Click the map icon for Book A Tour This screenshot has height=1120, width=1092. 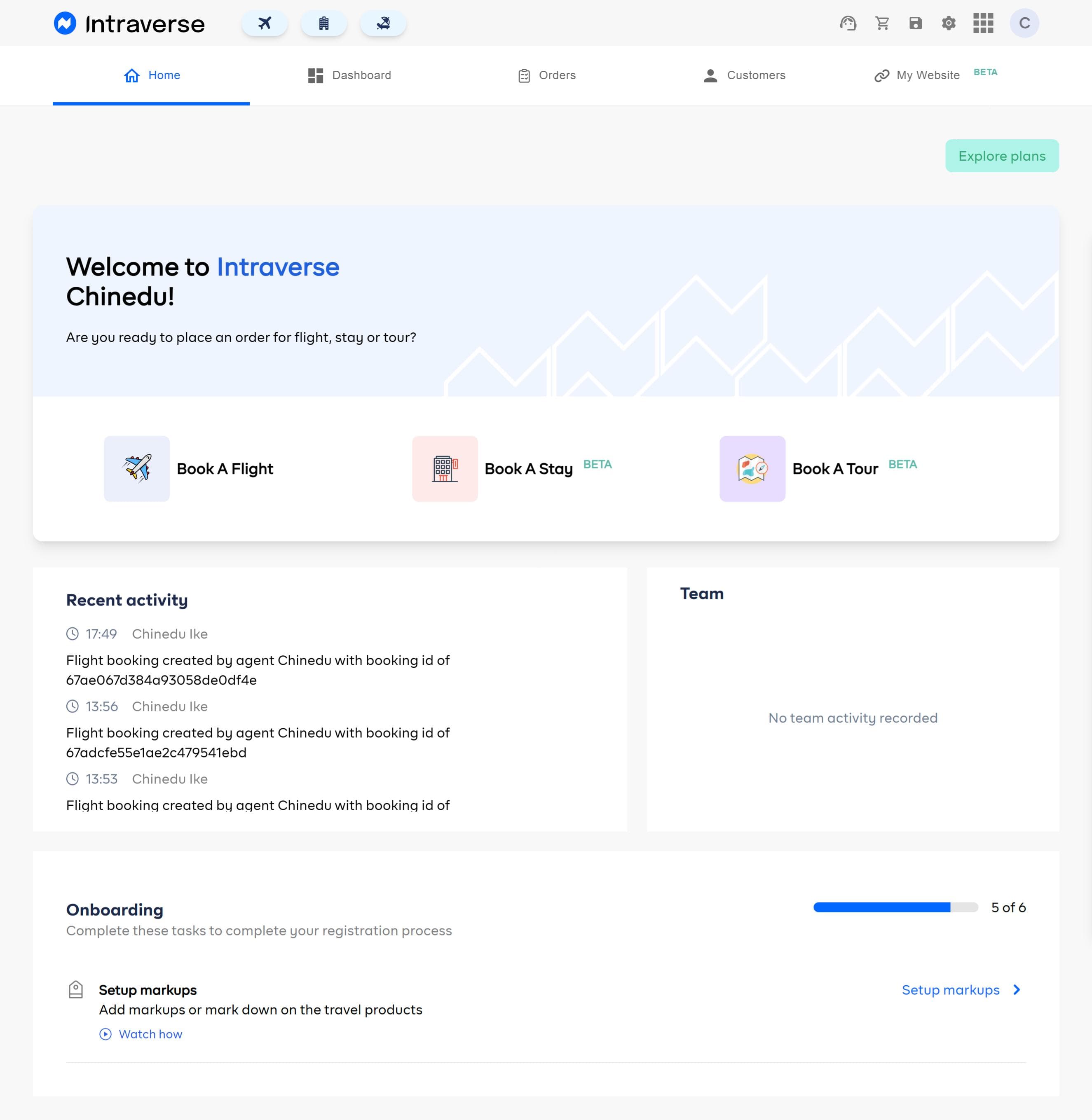pyautogui.click(x=752, y=468)
